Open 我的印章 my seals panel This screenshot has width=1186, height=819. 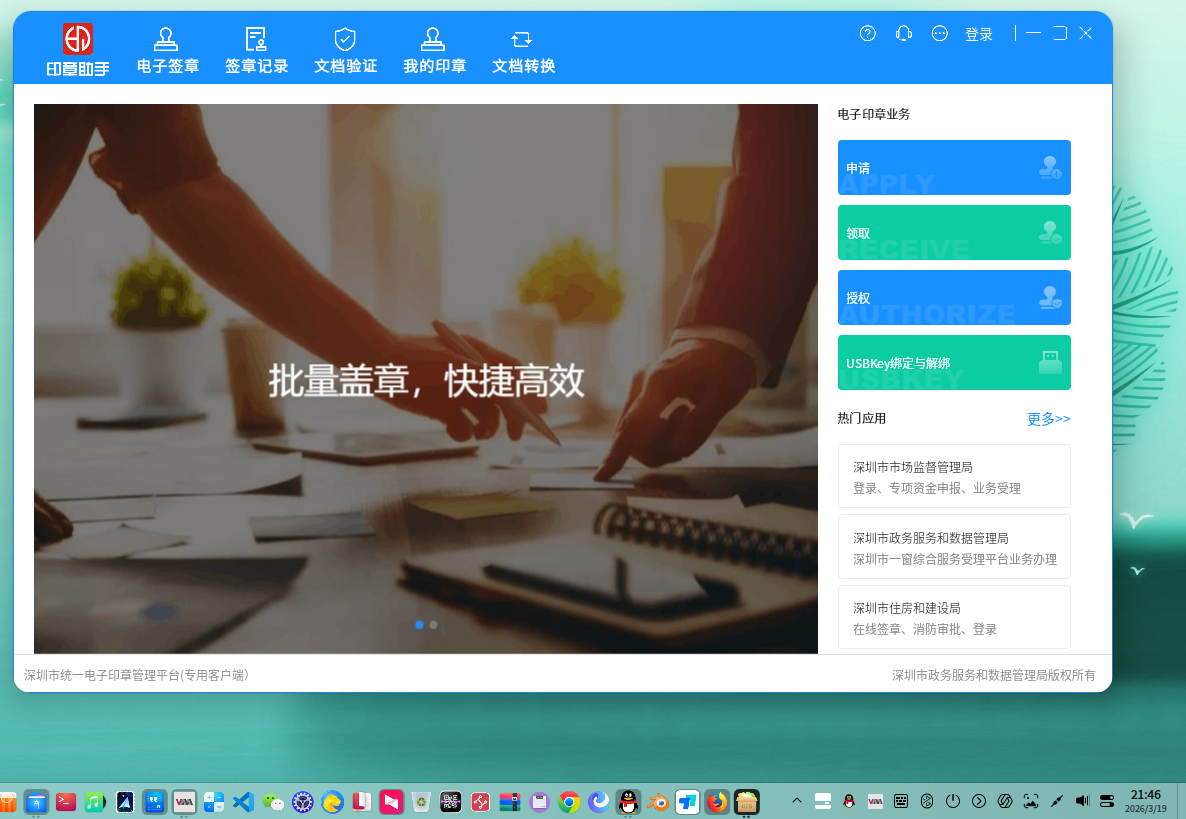[x=433, y=48]
